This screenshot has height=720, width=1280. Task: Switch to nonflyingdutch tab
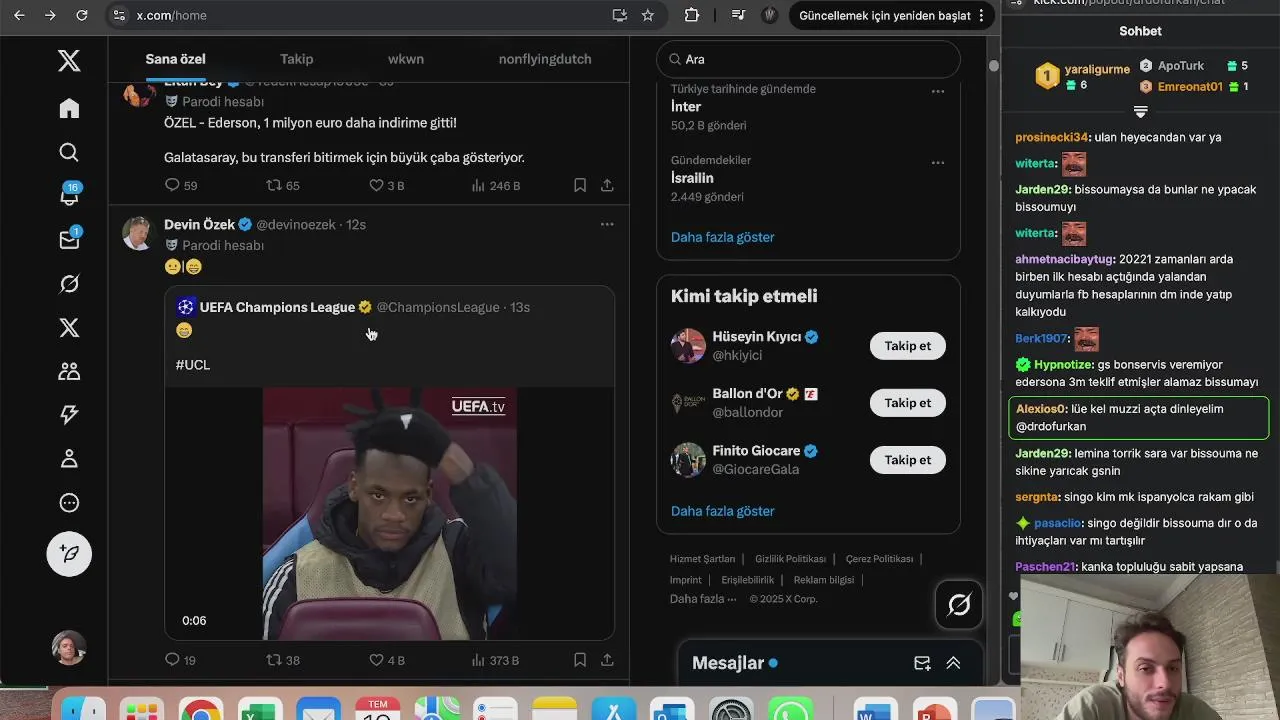[545, 59]
